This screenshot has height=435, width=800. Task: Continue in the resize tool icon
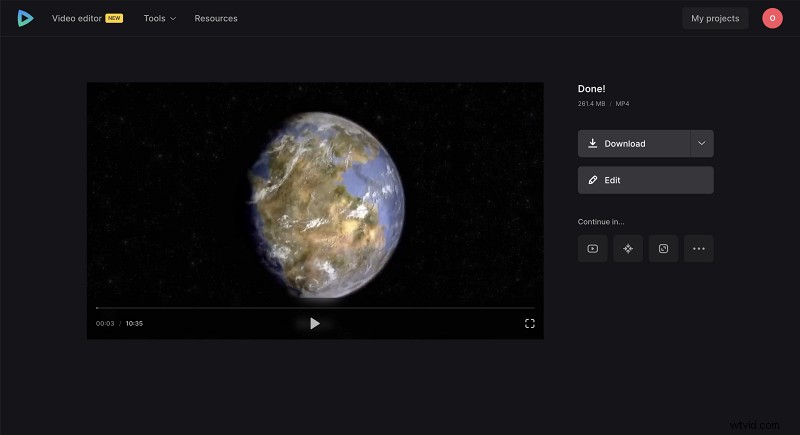pos(663,249)
